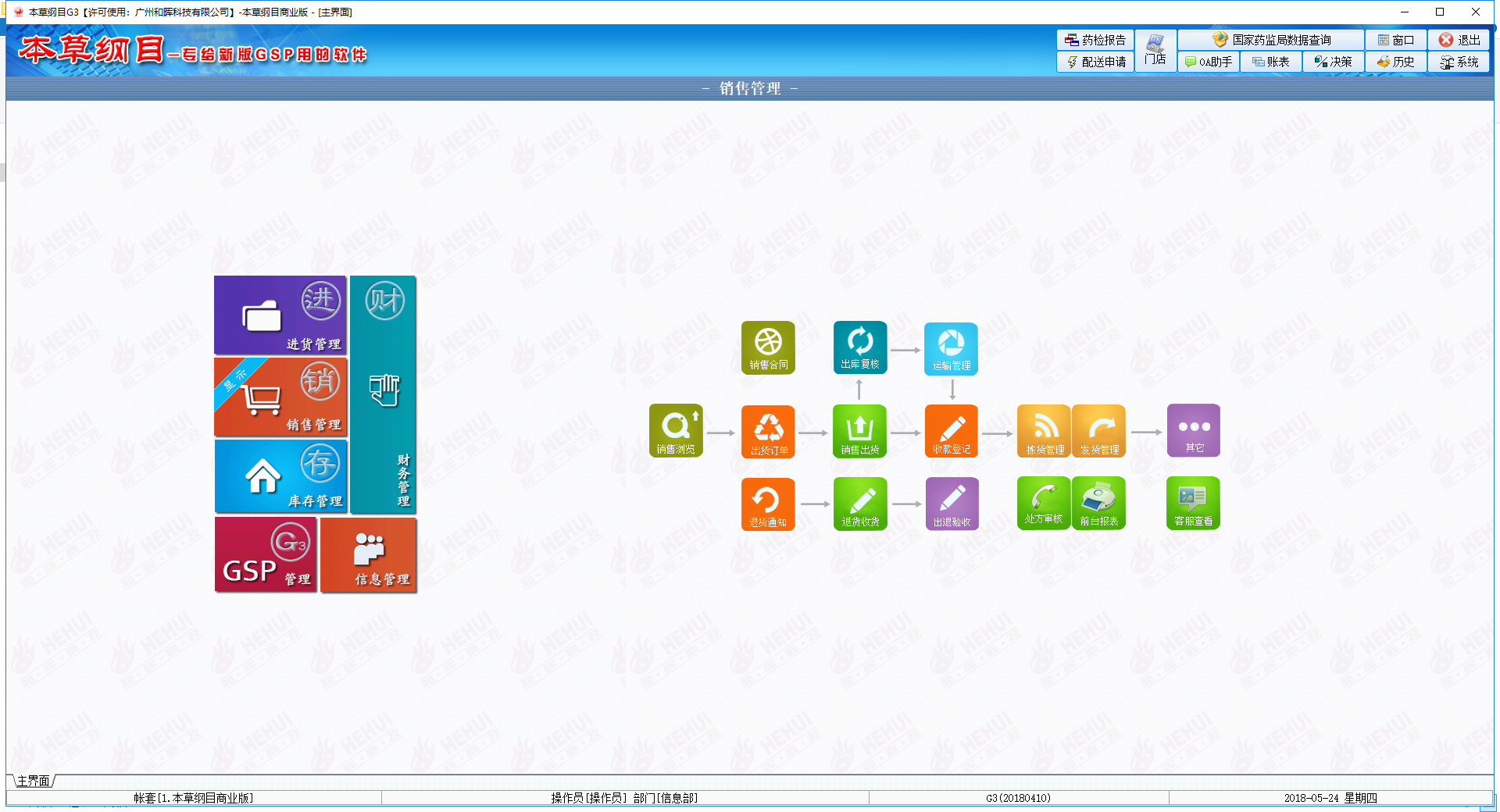
Task: Click the 退出 exit button
Action: pos(1459,40)
